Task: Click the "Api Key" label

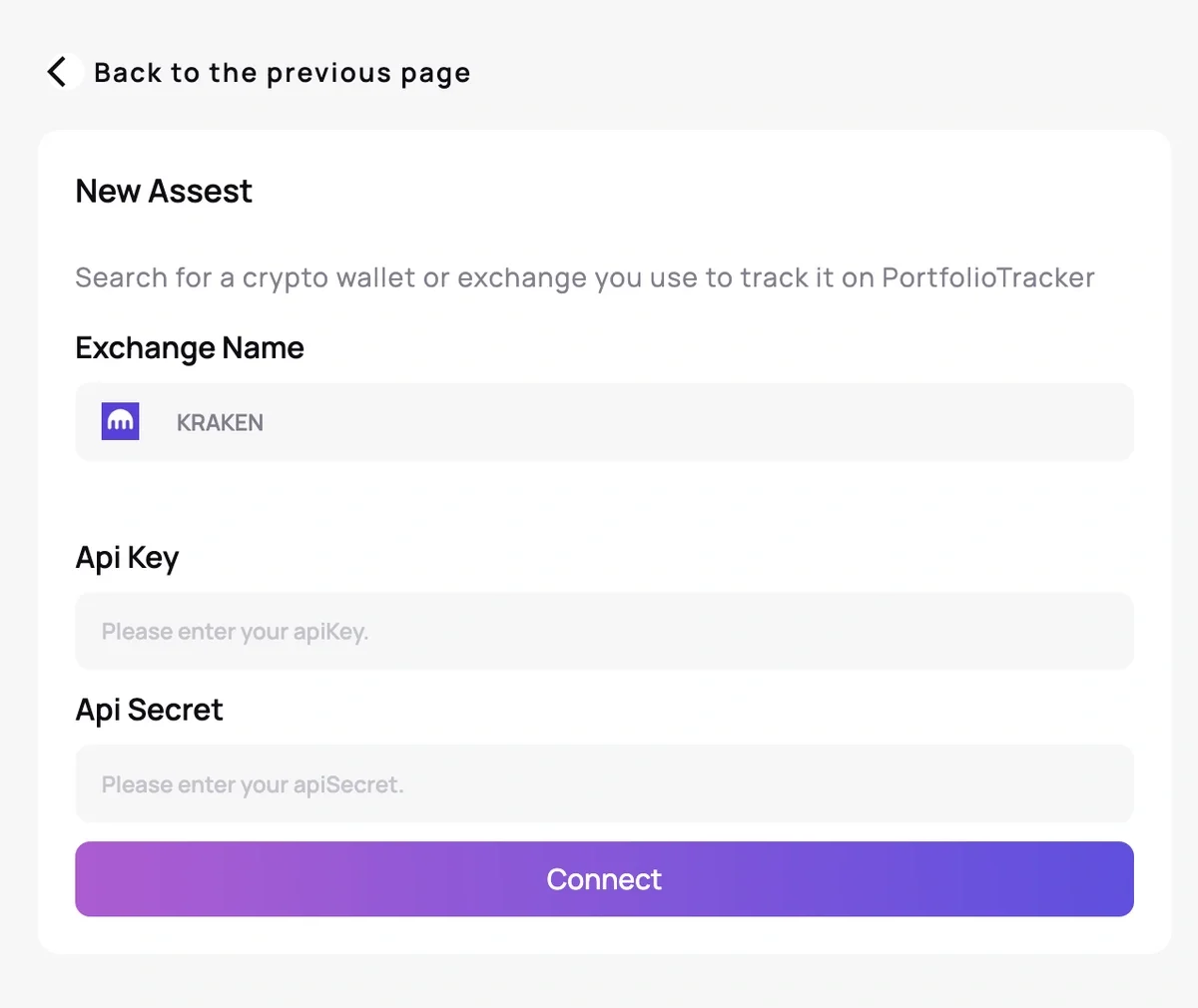Action: 127,558
